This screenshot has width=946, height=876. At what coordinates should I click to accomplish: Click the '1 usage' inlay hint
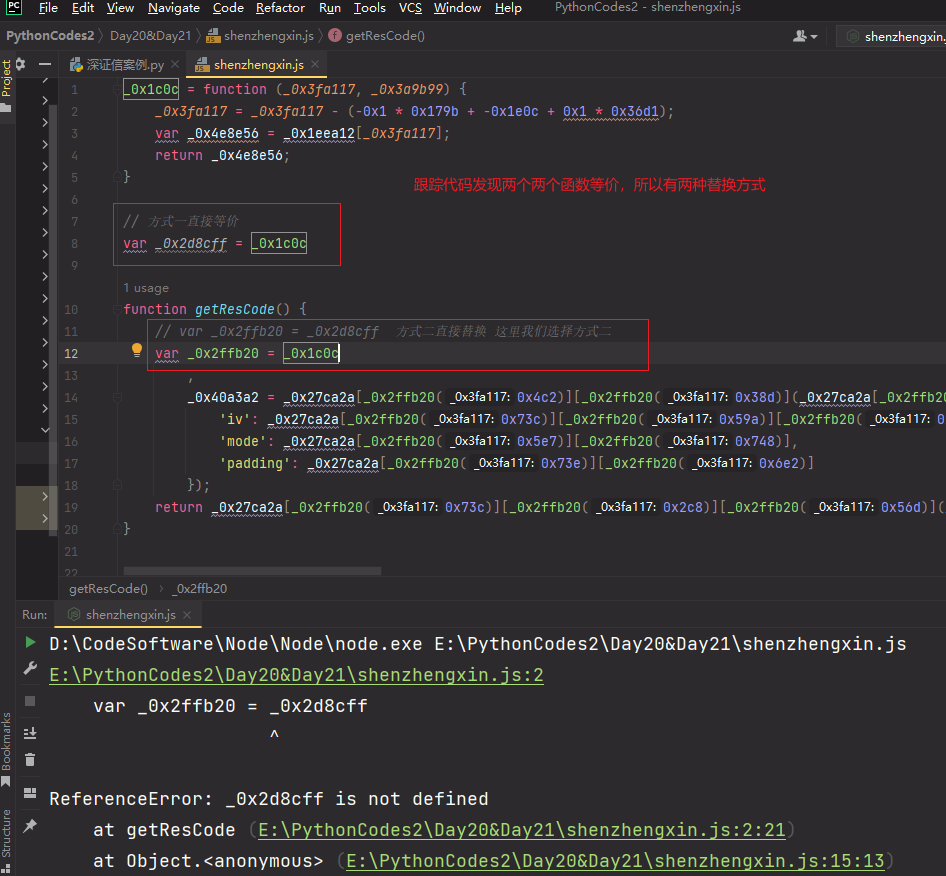coord(146,288)
